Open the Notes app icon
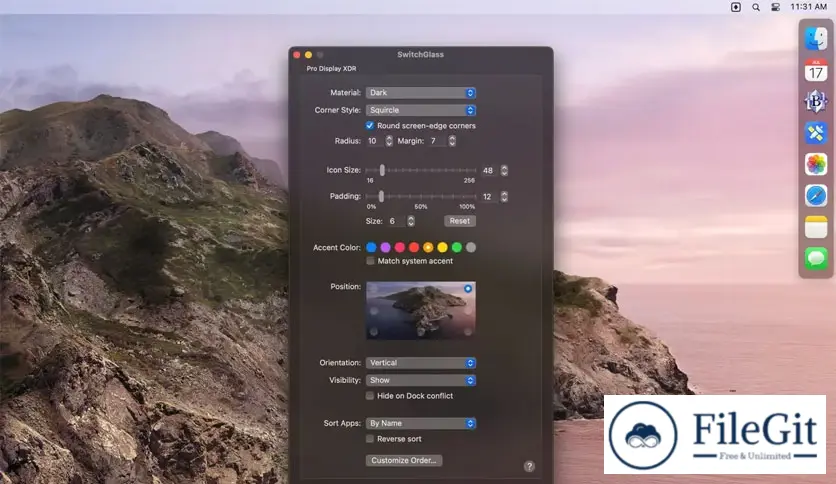Image resolution: width=836 pixels, height=484 pixels. tap(816, 227)
